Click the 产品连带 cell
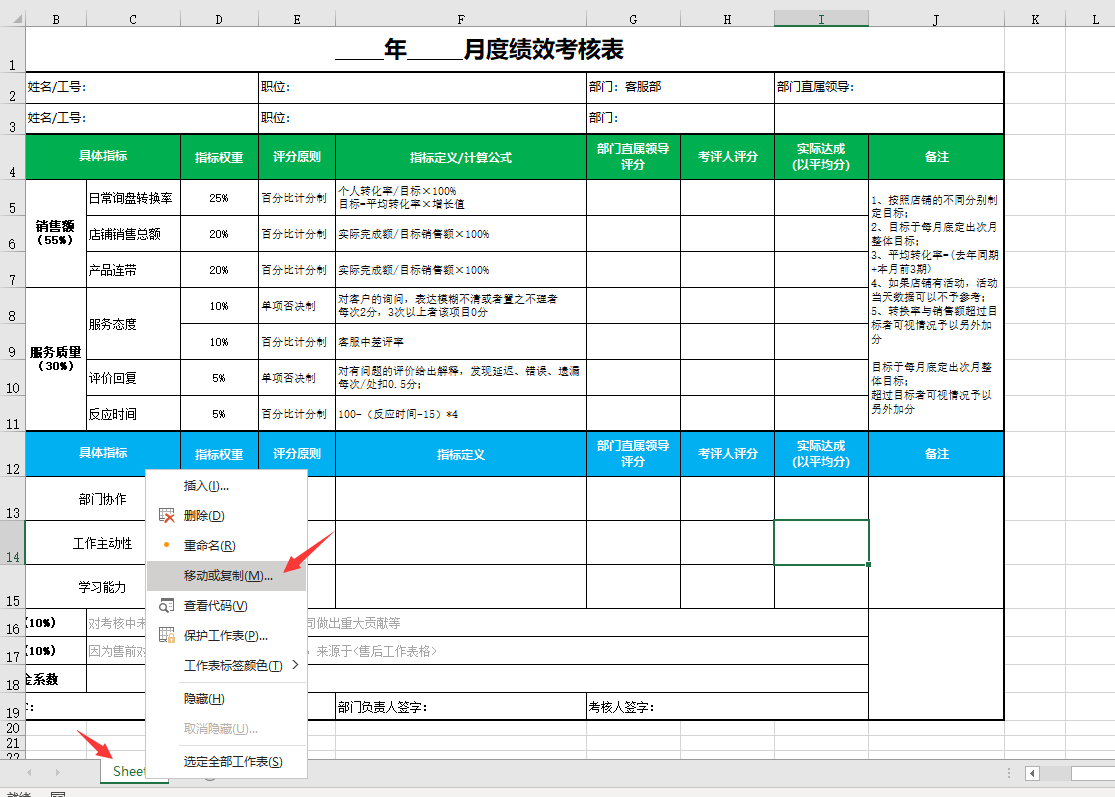This screenshot has width=1115, height=797. click(x=134, y=269)
